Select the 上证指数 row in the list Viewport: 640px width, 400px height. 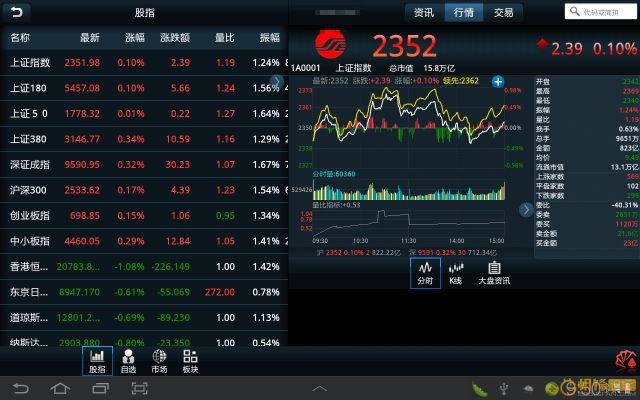(x=144, y=62)
